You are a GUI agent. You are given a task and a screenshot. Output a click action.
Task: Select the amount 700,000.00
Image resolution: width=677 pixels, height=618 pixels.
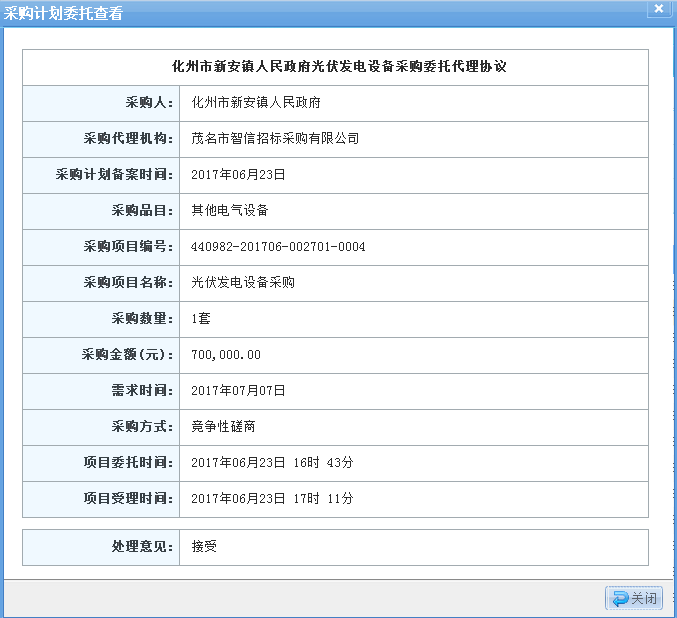tap(226, 355)
